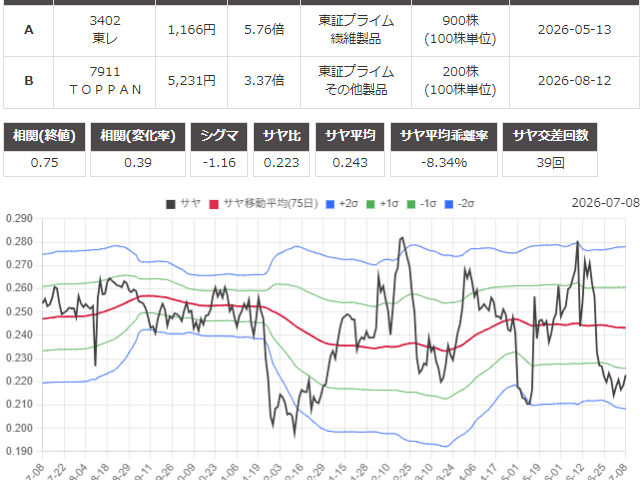
Task: Click the 3402 東レ stock cell
Action: [x=104, y=30]
